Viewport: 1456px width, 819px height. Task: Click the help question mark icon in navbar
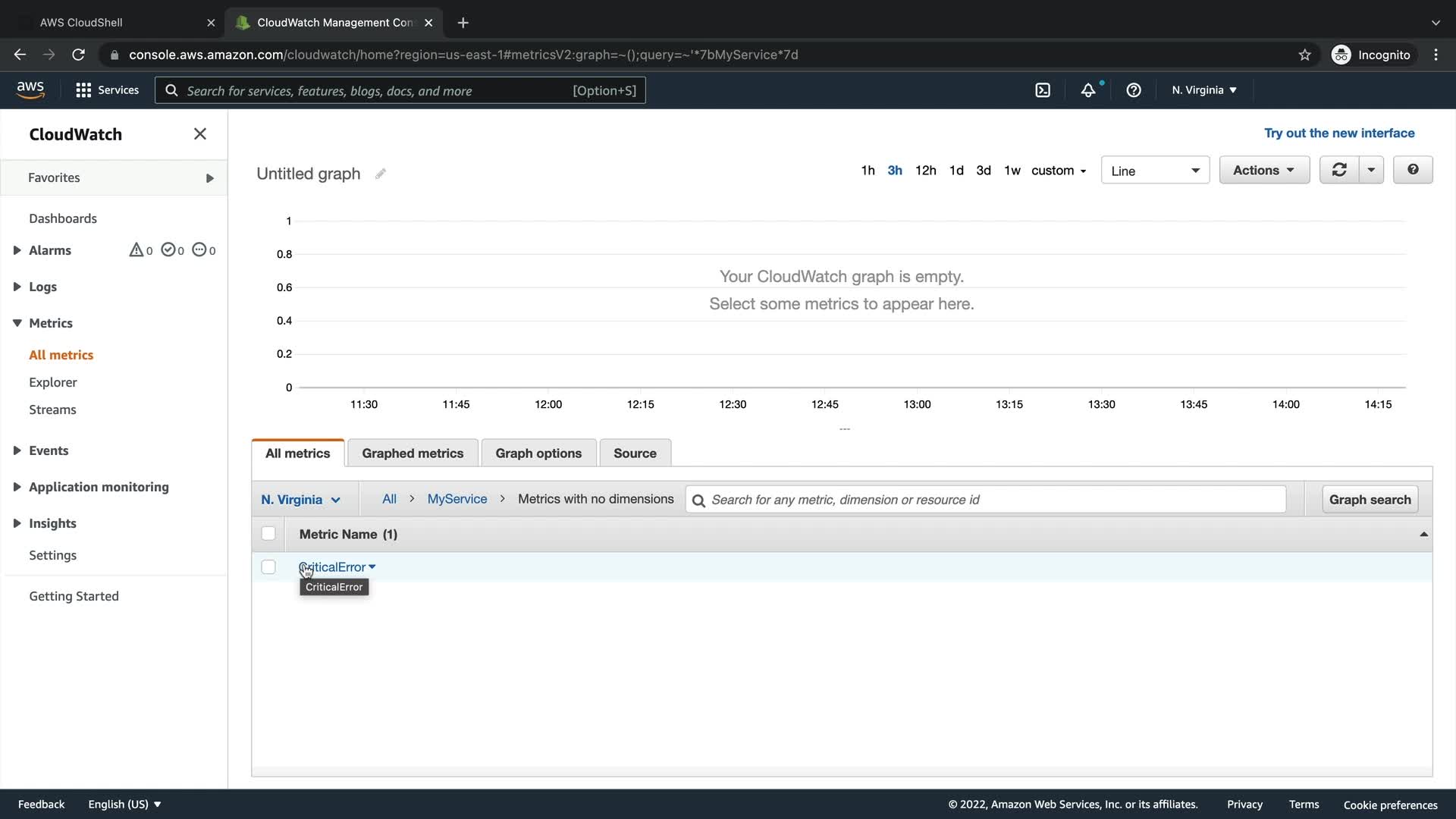coord(1134,90)
